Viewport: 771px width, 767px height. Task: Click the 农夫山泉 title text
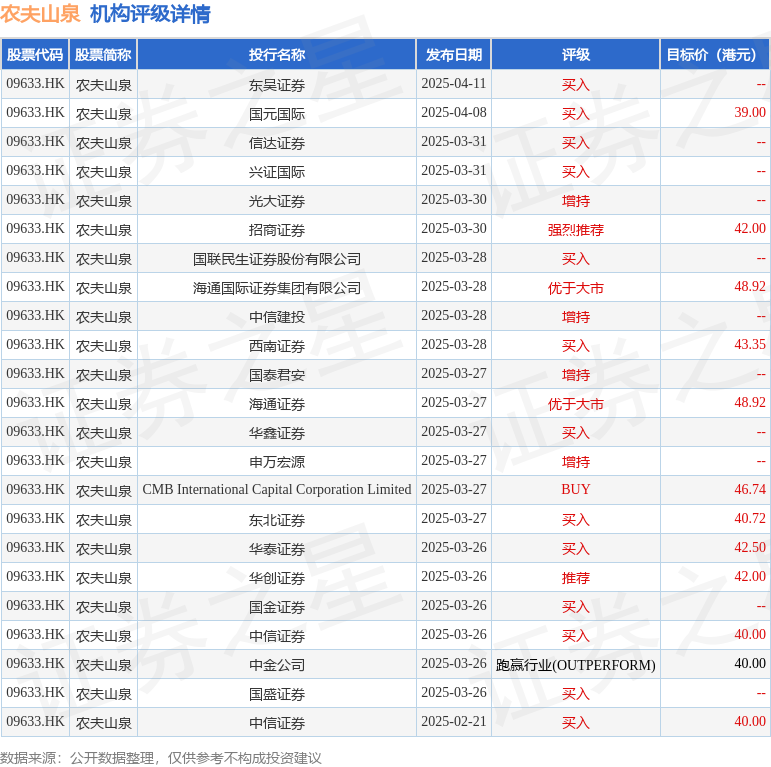coord(40,14)
